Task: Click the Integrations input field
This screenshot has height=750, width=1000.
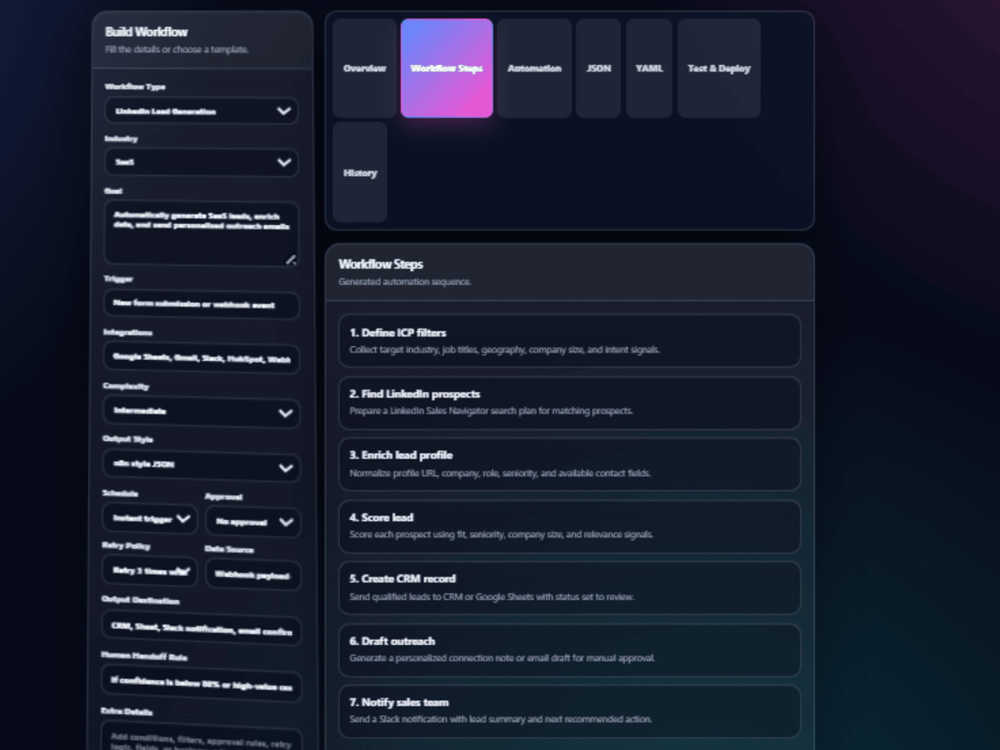Action: tap(201, 358)
